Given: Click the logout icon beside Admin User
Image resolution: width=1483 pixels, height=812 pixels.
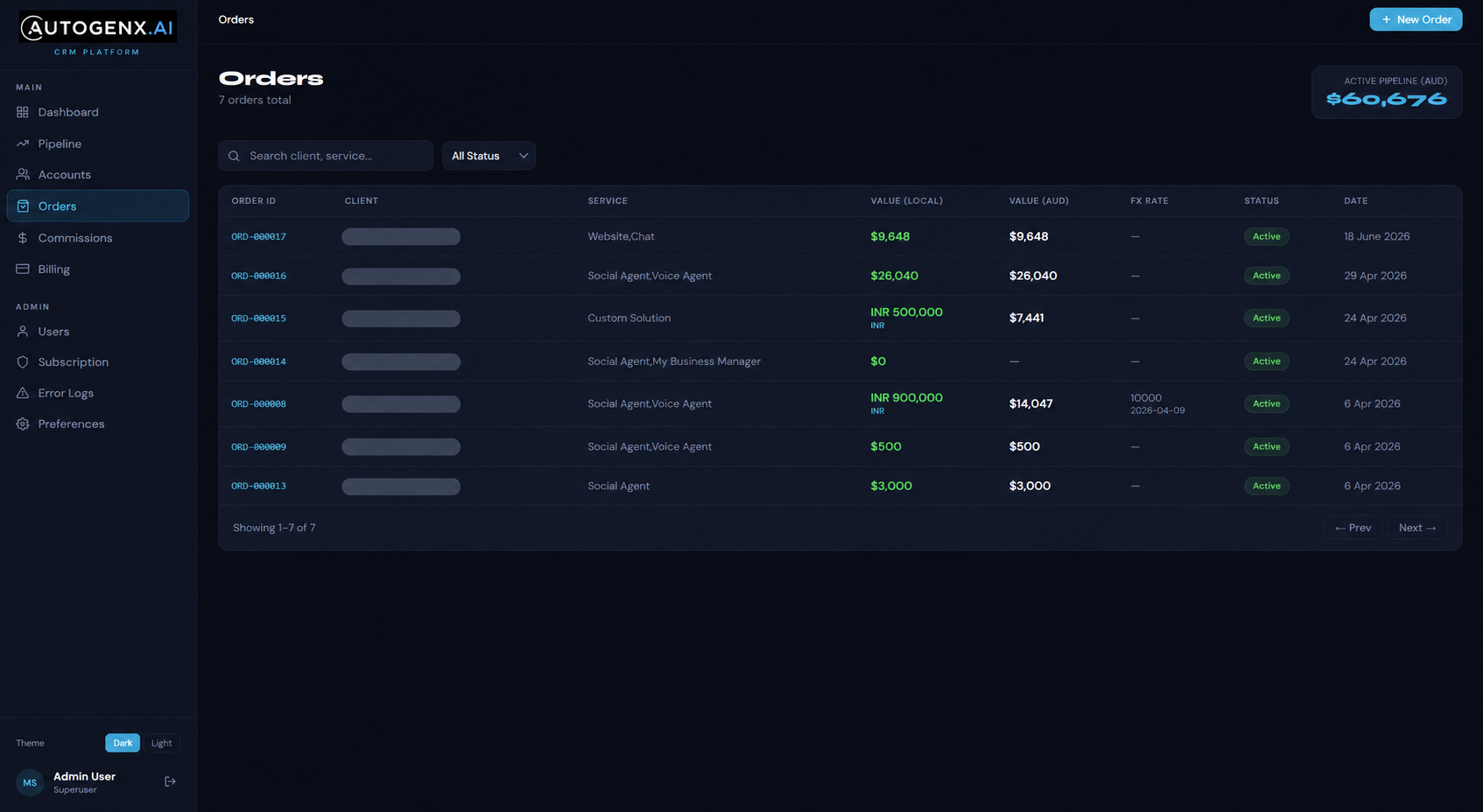Looking at the screenshot, I should 171,781.
